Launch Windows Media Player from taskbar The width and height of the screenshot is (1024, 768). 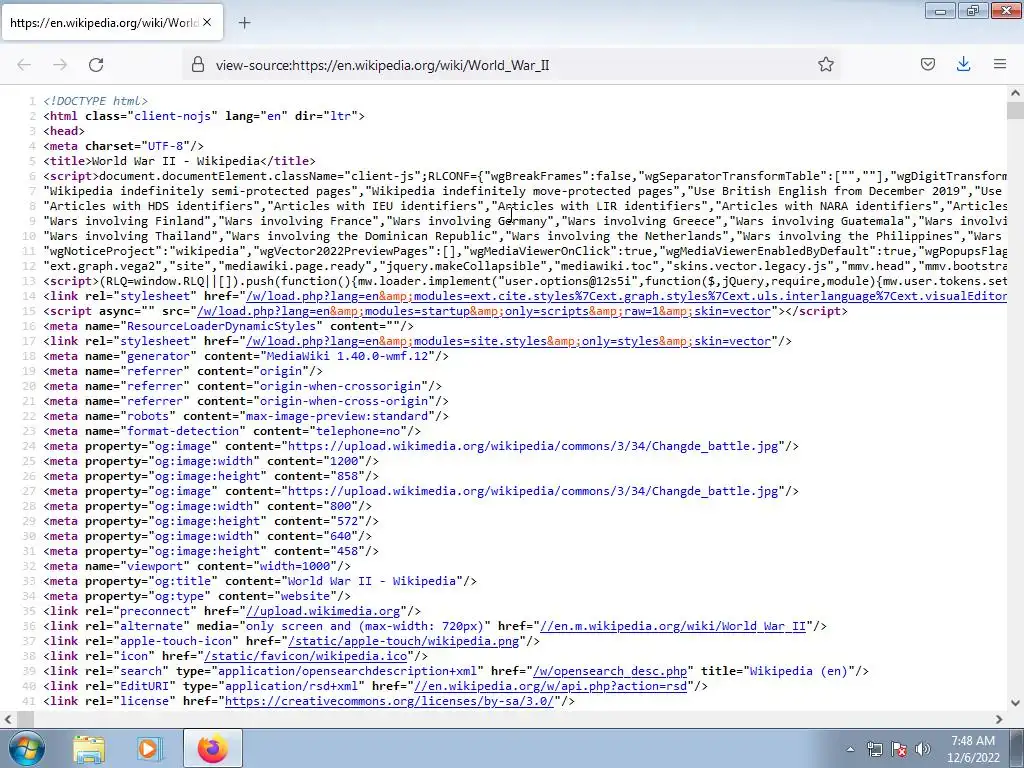coord(149,749)
